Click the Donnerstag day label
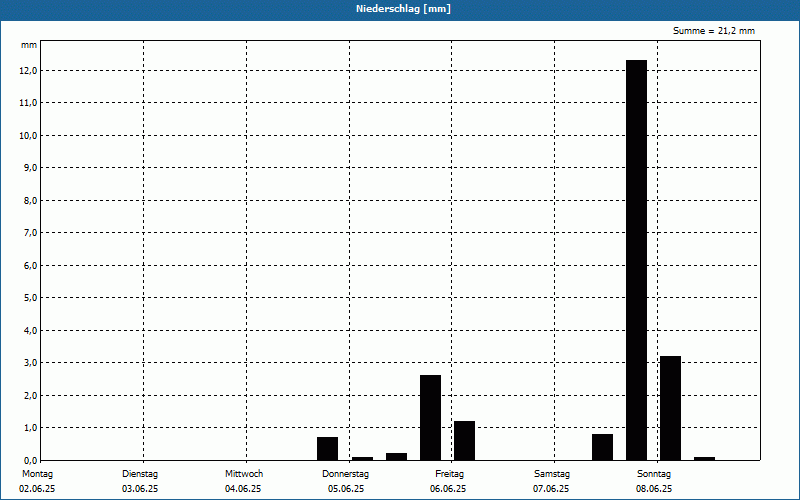800x500 pixels. (345, 474)
